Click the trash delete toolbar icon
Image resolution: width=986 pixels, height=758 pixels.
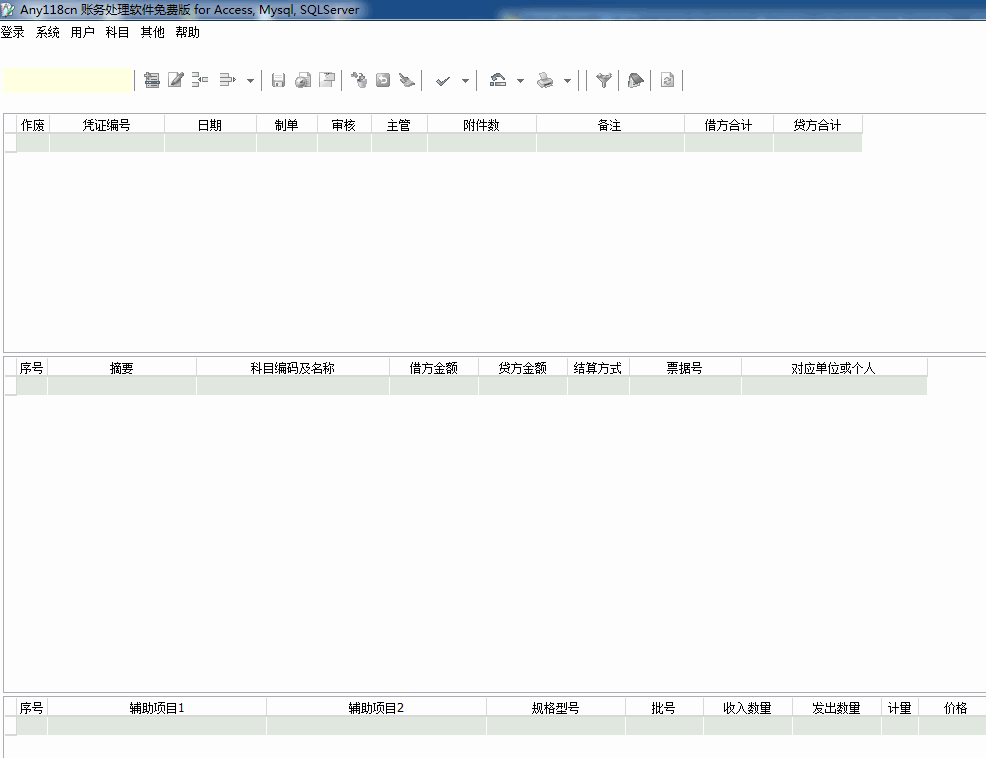click(x=359, y=80)
